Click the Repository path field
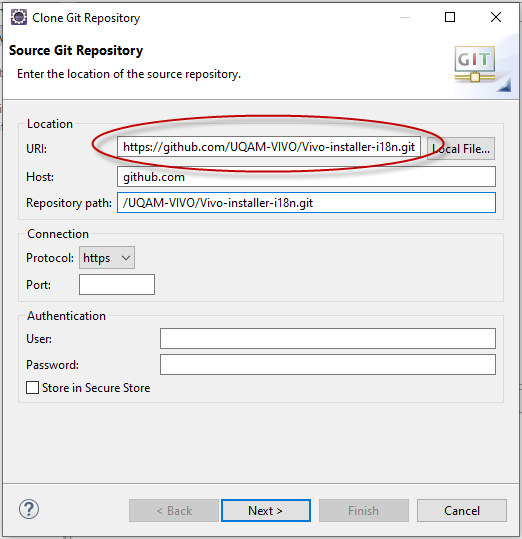Image resolution: width=522 pixels, height=539 pixels. pyautogui.click(x=306, y=203)
